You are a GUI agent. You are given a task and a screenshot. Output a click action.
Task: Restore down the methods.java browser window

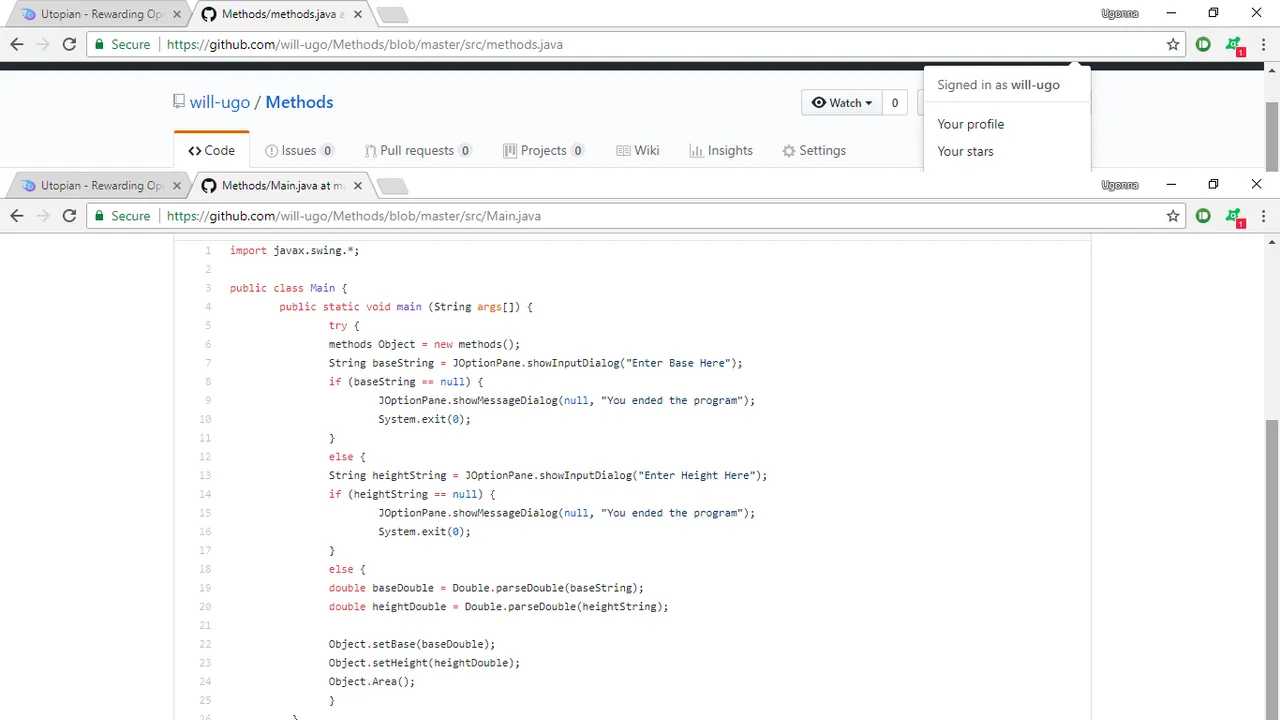point(1213,13)
